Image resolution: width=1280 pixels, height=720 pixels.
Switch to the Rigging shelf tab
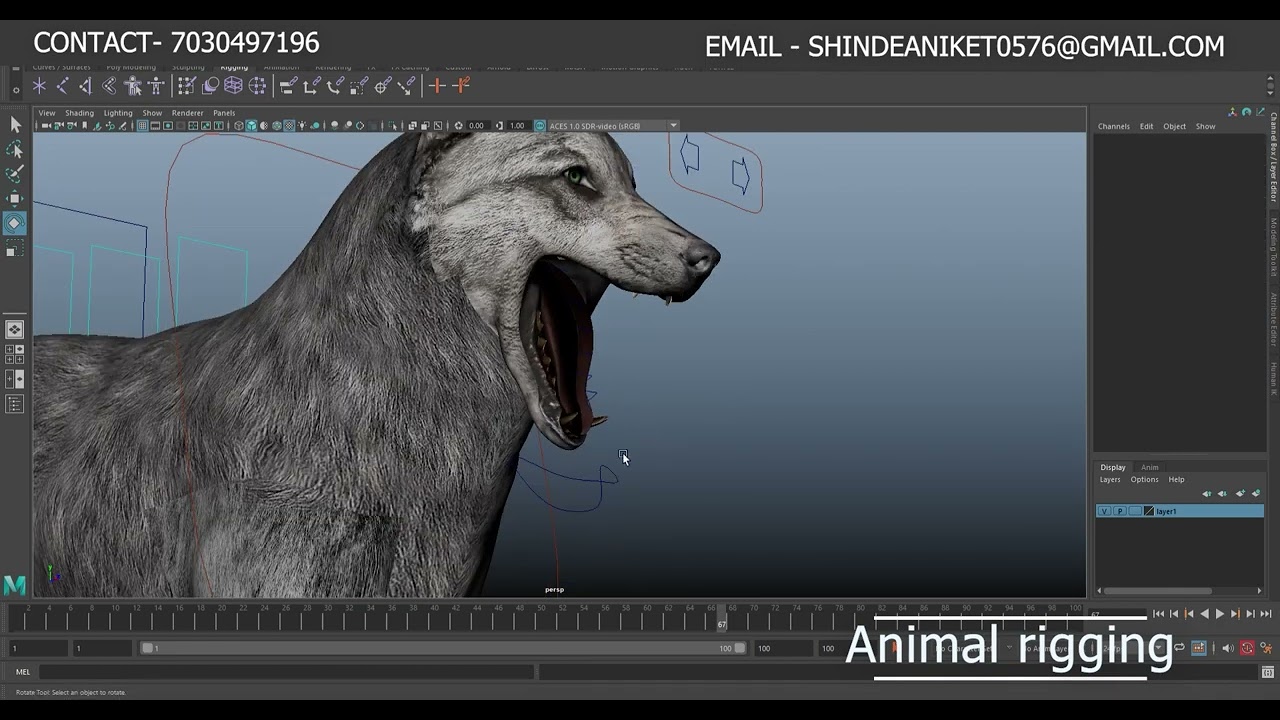point(234,68)
